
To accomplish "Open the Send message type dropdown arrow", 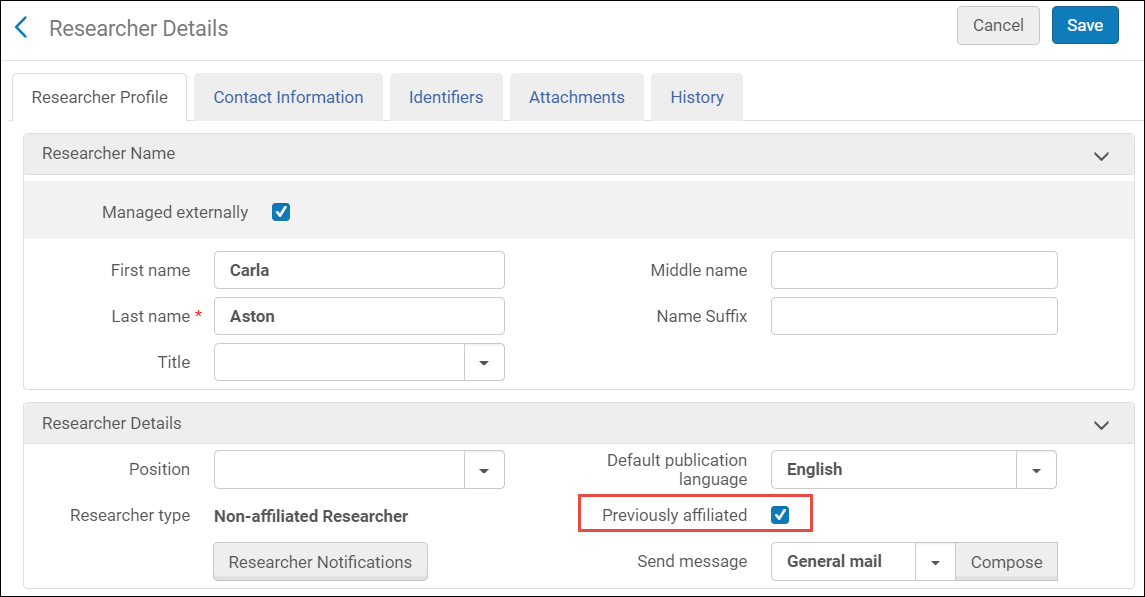I will coord(935,561).
